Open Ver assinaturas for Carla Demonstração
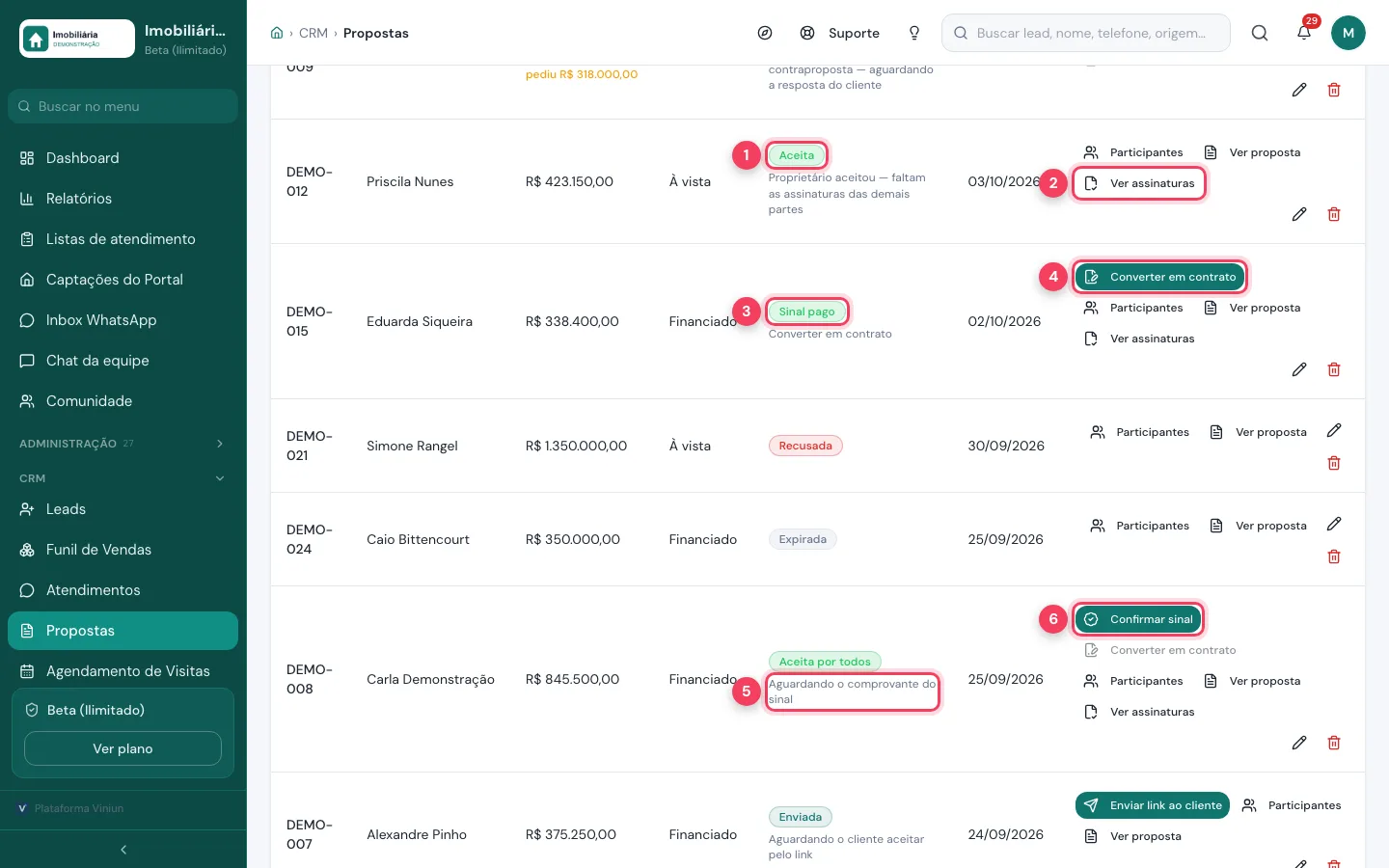1389x868 pixels. click(x=1139, y=712)
